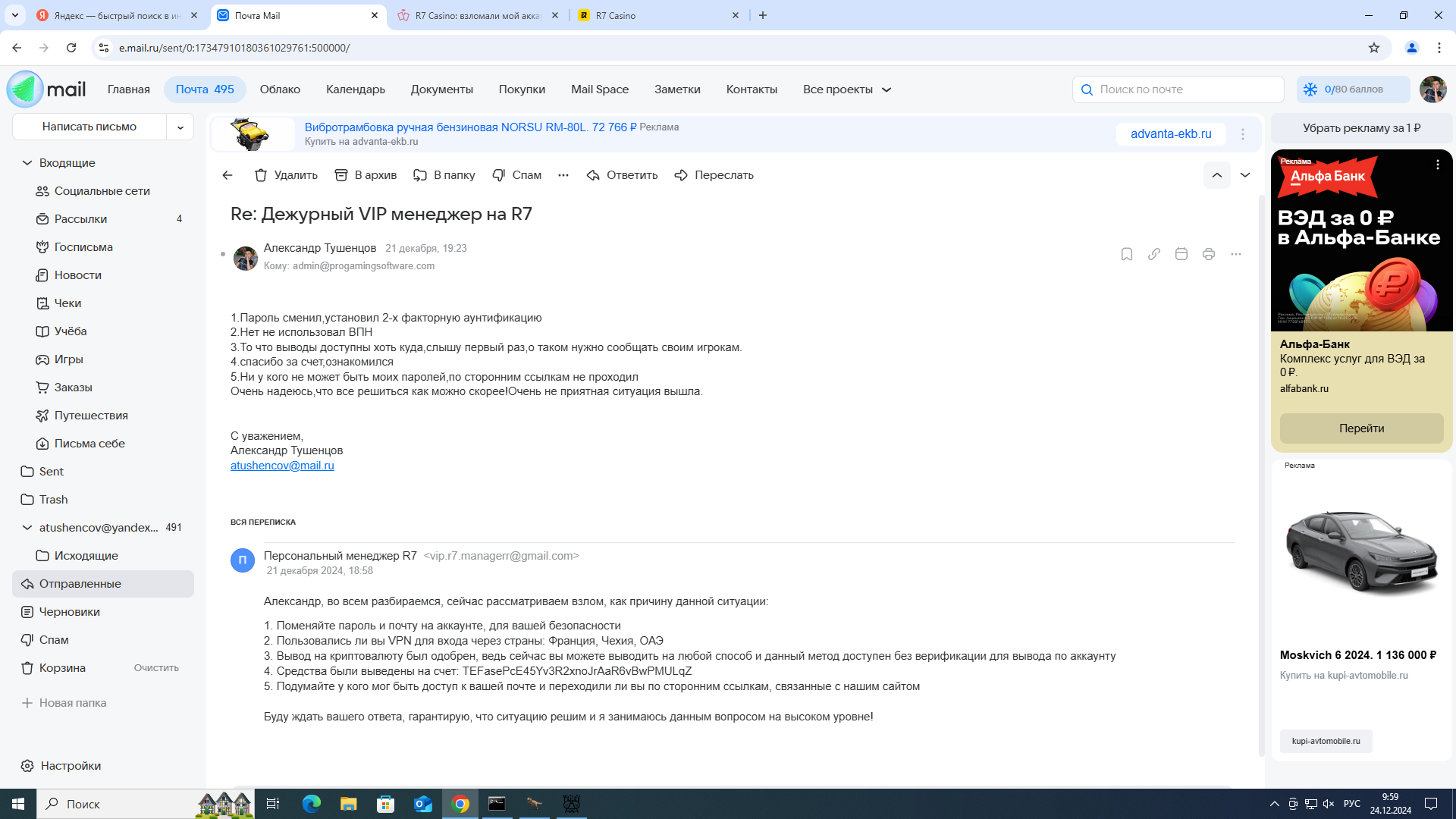
Task: Click Очистить next to Корзина
Action: point(156,668)
